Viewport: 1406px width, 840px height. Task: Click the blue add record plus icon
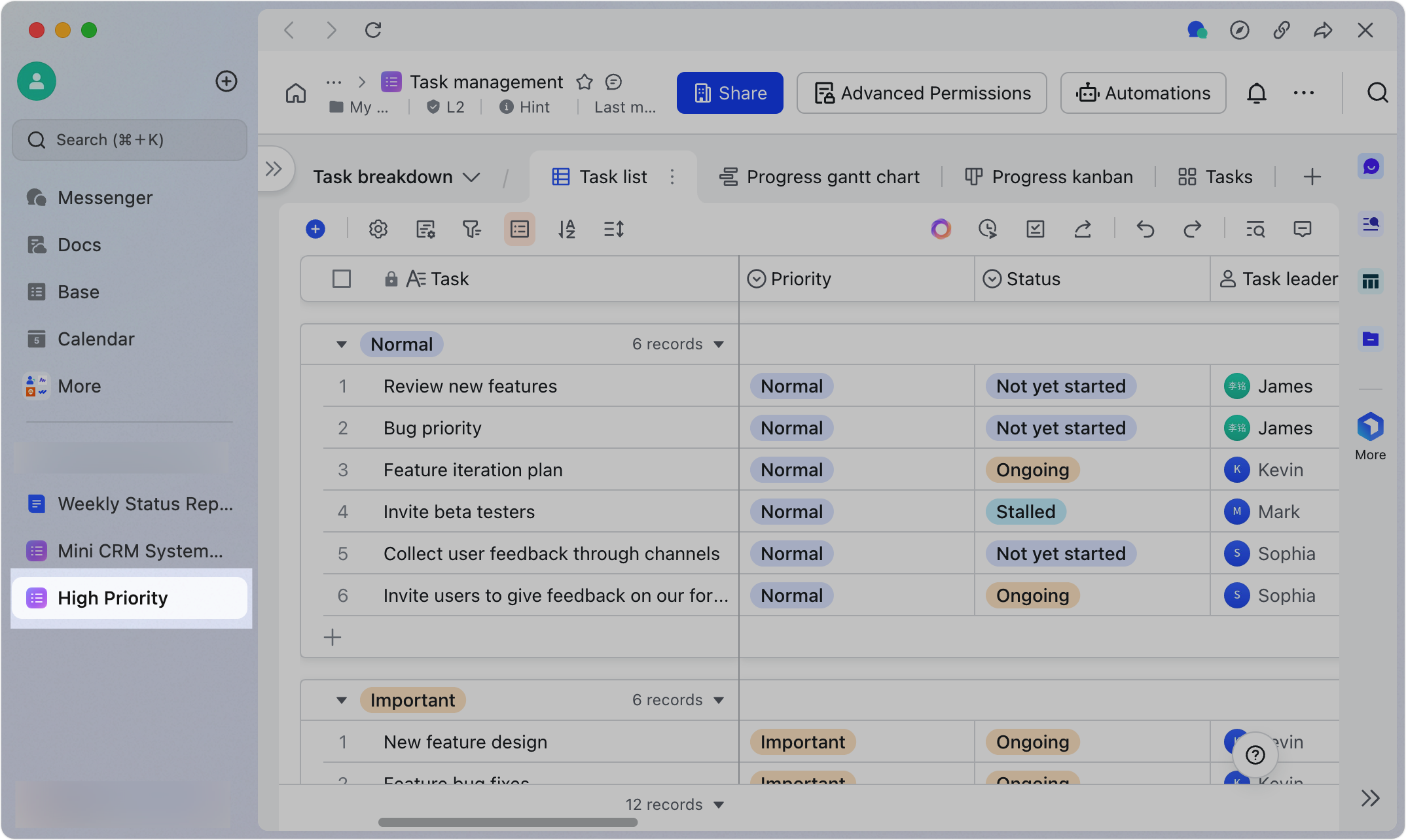pos(315,229)
